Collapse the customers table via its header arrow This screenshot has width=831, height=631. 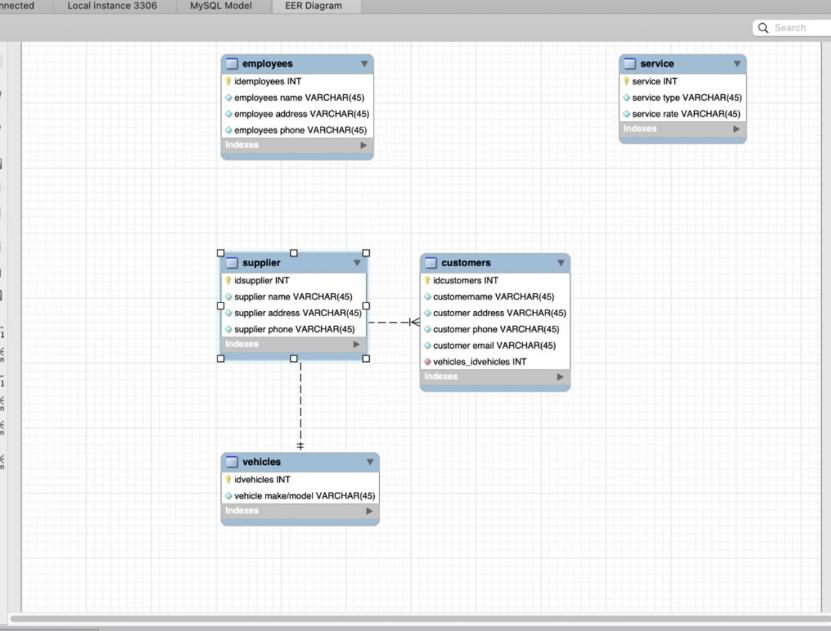(562, 262)
